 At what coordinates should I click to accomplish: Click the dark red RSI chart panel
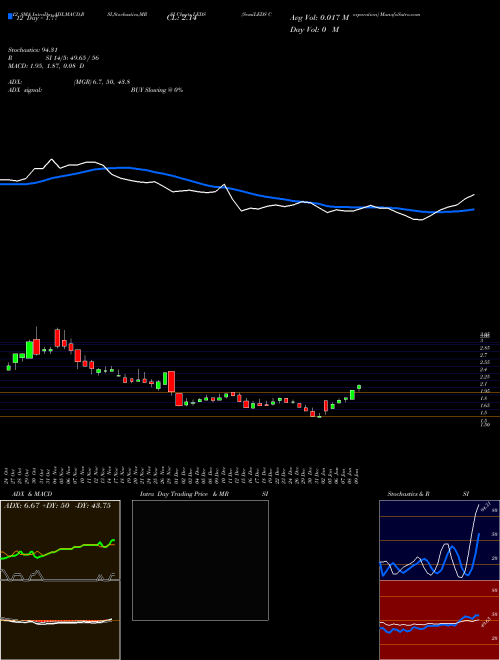pyautogui.click(x=439, y=620)
